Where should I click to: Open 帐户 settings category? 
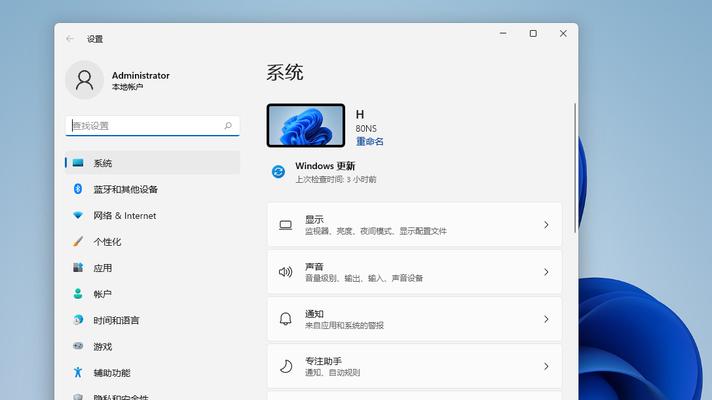(153, 294)
